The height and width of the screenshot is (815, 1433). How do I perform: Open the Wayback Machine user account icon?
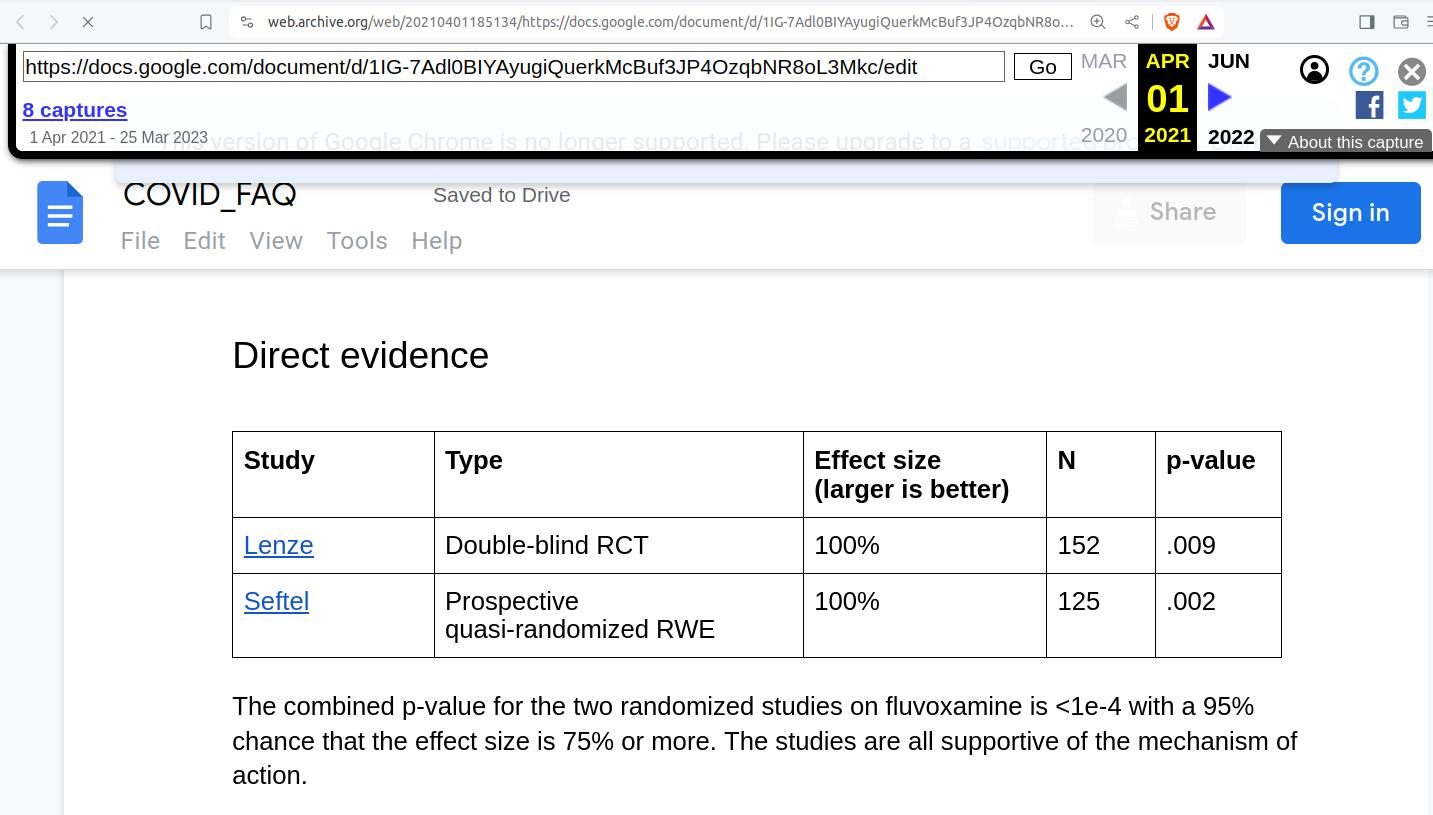1314,70
